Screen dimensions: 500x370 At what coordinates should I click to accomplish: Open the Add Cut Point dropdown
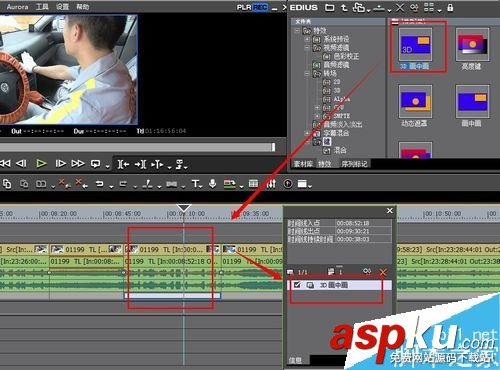(159, 186)
